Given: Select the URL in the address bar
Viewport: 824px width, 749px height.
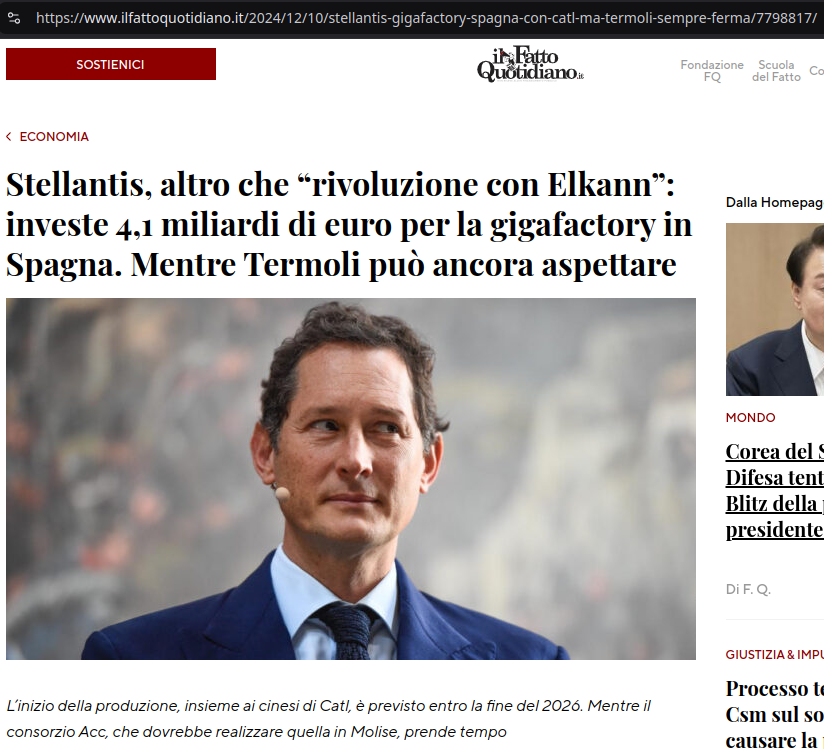Looking at the screenshot, I should coord(426,18).
